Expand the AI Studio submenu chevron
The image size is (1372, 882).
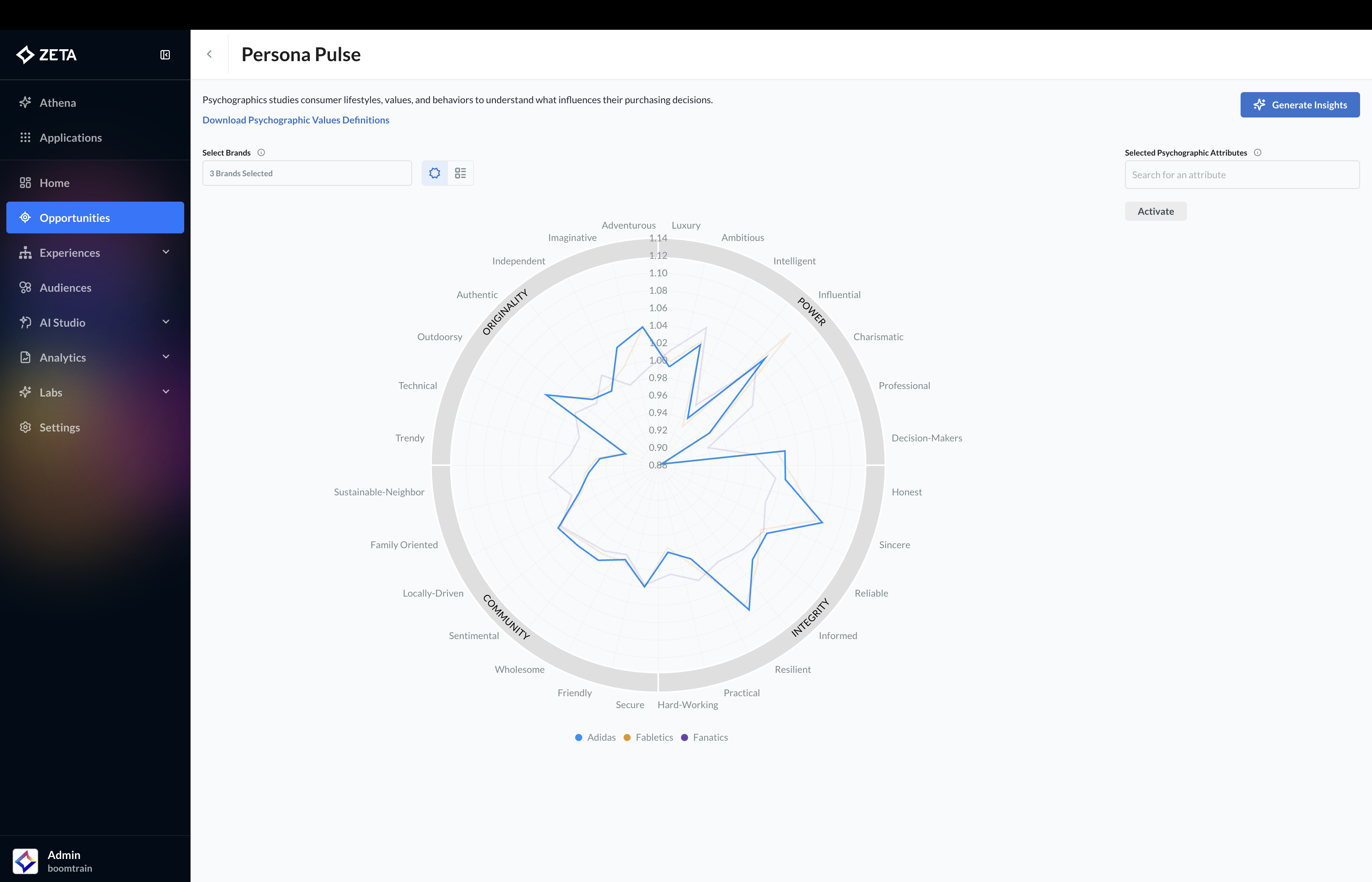coord(166,322)
